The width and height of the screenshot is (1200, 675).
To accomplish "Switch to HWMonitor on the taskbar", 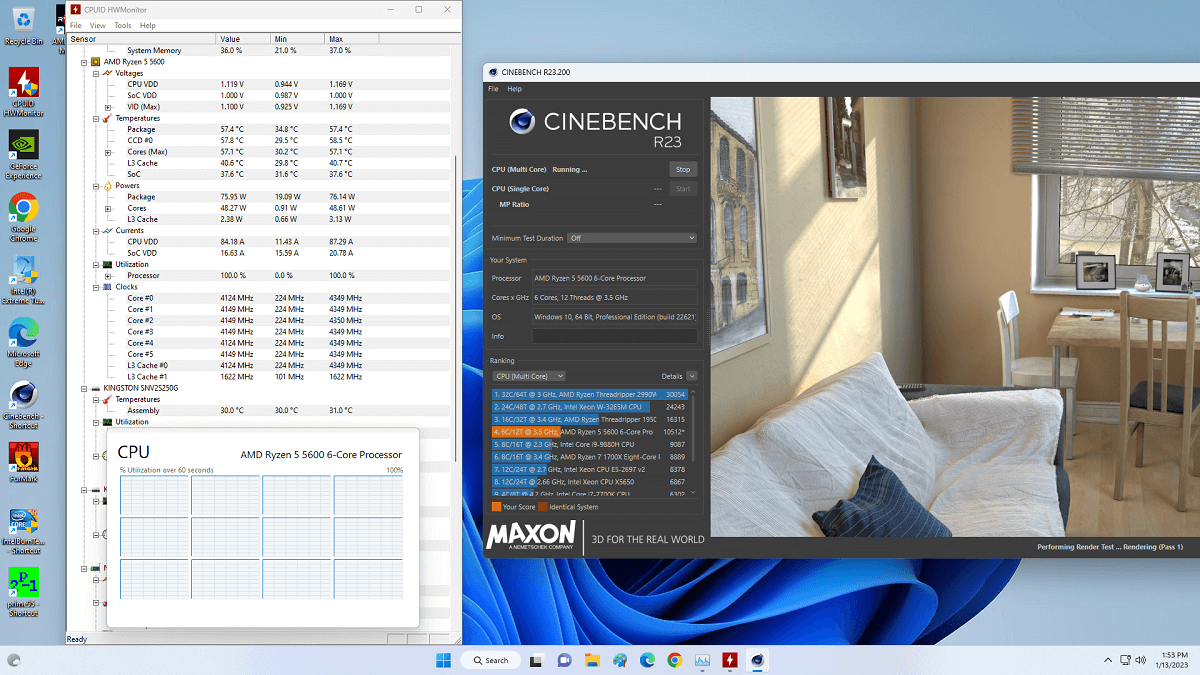I will point(730,660).
